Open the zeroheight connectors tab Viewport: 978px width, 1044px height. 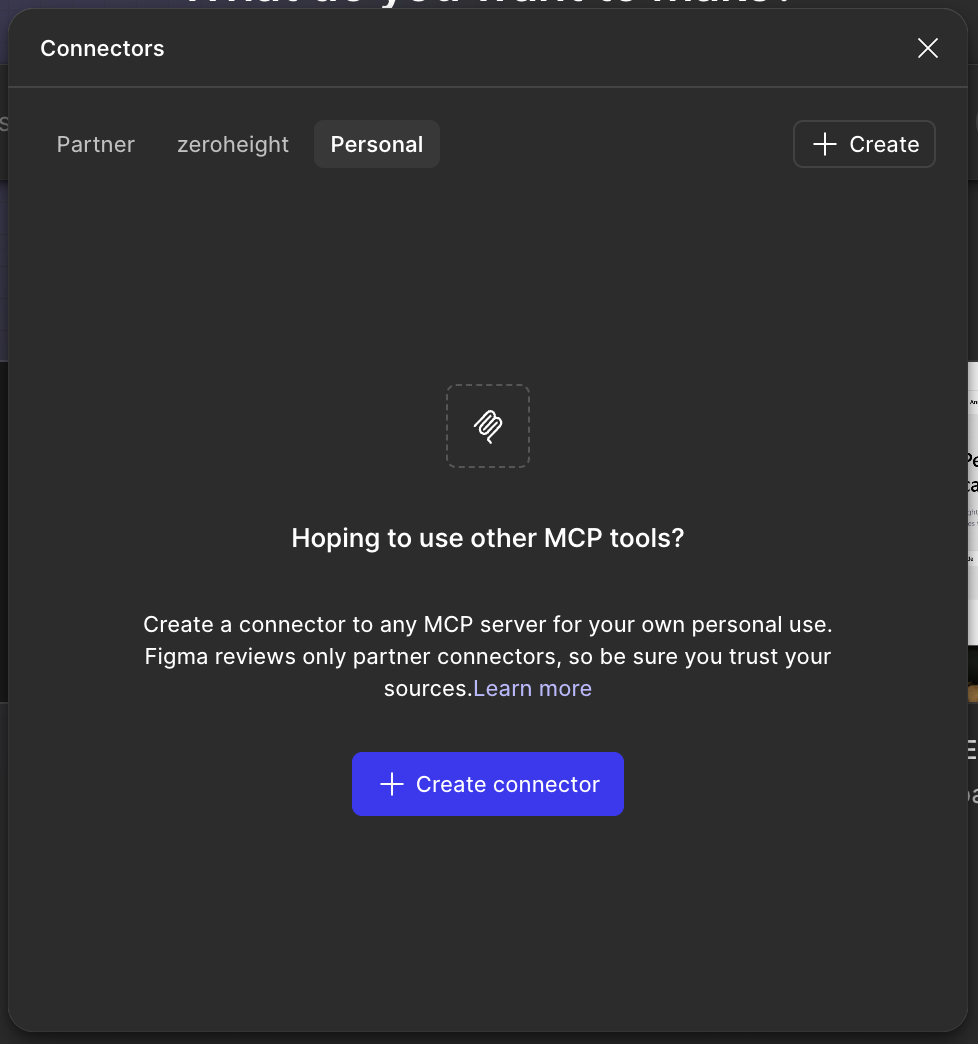[x=233, y=145]
